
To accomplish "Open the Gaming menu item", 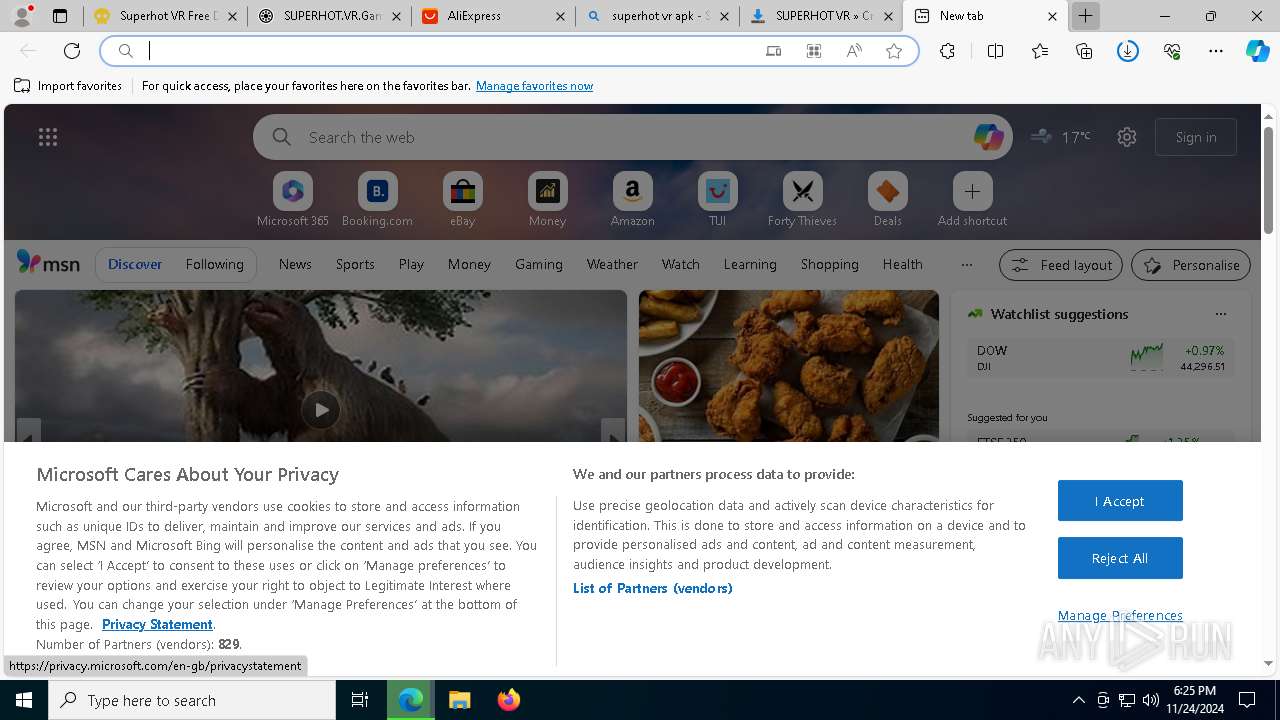I will click(x=538, y=264).
